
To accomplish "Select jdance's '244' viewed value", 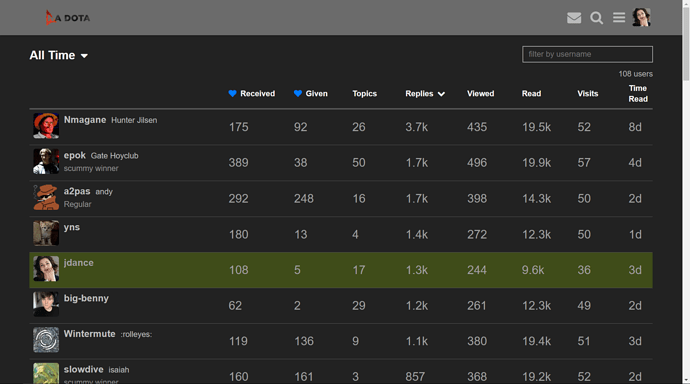I will pos(477,270).
